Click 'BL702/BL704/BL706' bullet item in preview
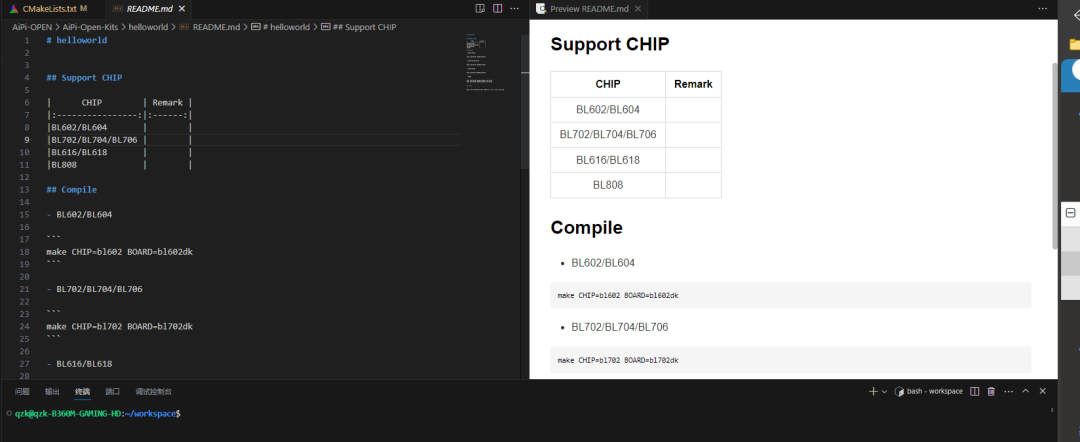The height and width of the screenshot is (442, 1080). (620, 327)
